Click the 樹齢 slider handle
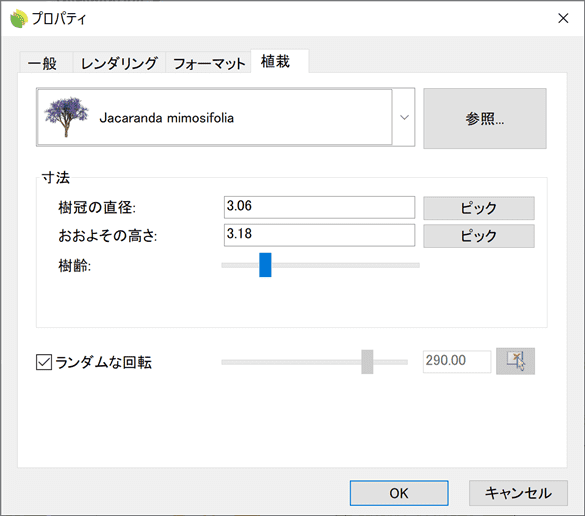The image size is (585, 516). click(x=265, y=265)
